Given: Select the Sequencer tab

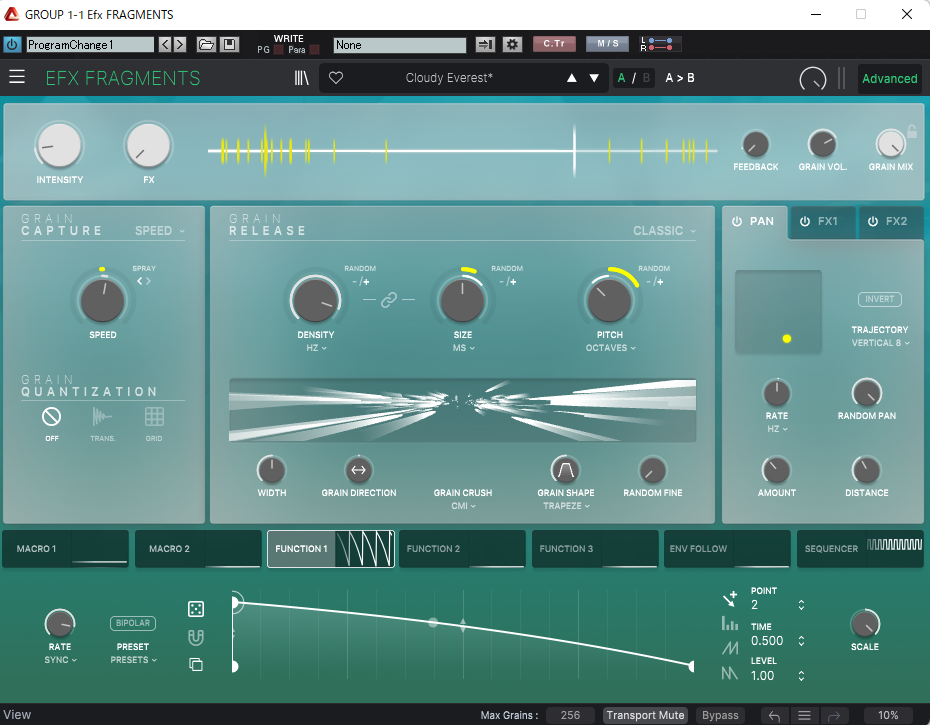Looking at the screenshot, I should [x=860, y=549].
